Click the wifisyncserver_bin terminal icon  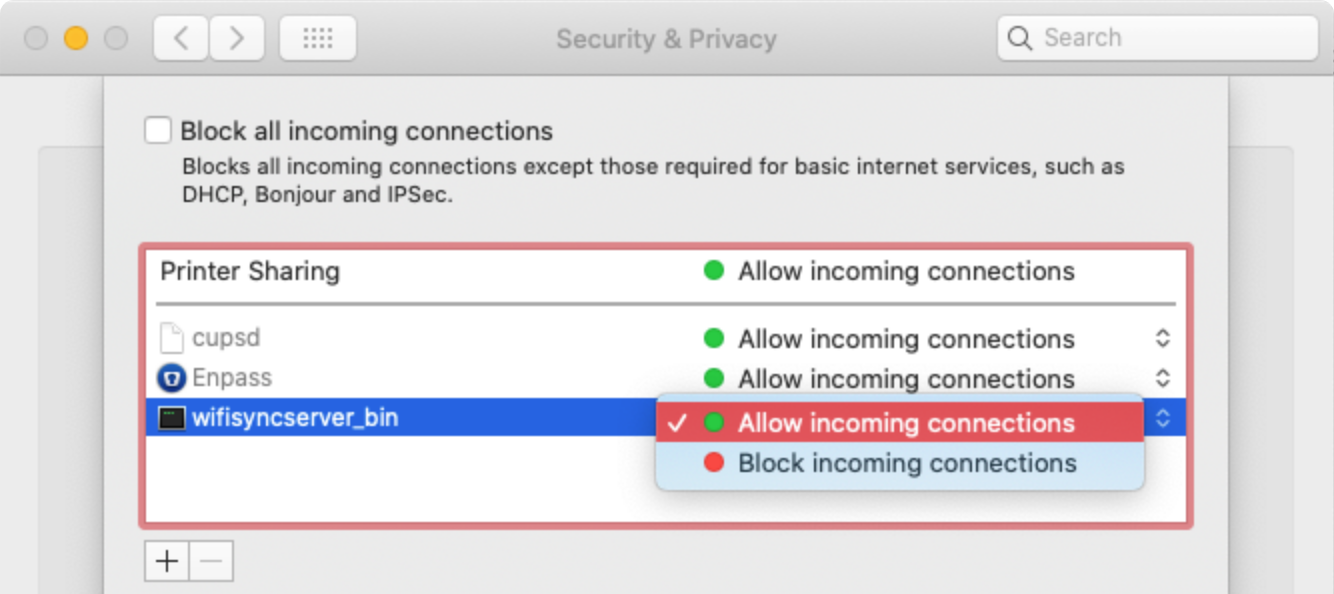172,418
